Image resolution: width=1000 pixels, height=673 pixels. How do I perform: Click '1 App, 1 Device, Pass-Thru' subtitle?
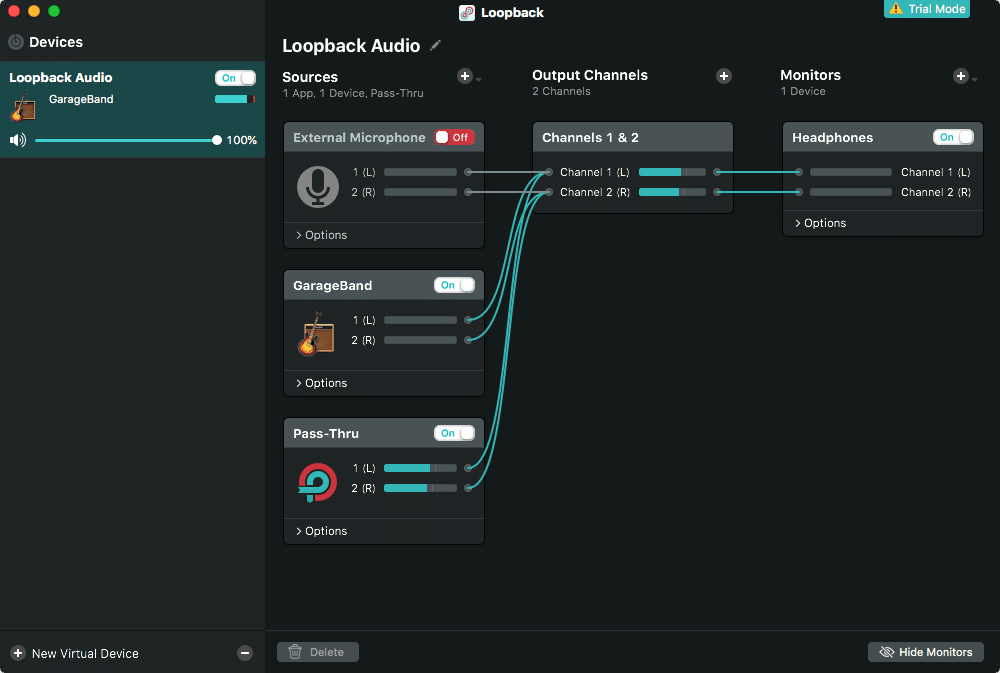(353, 93)
